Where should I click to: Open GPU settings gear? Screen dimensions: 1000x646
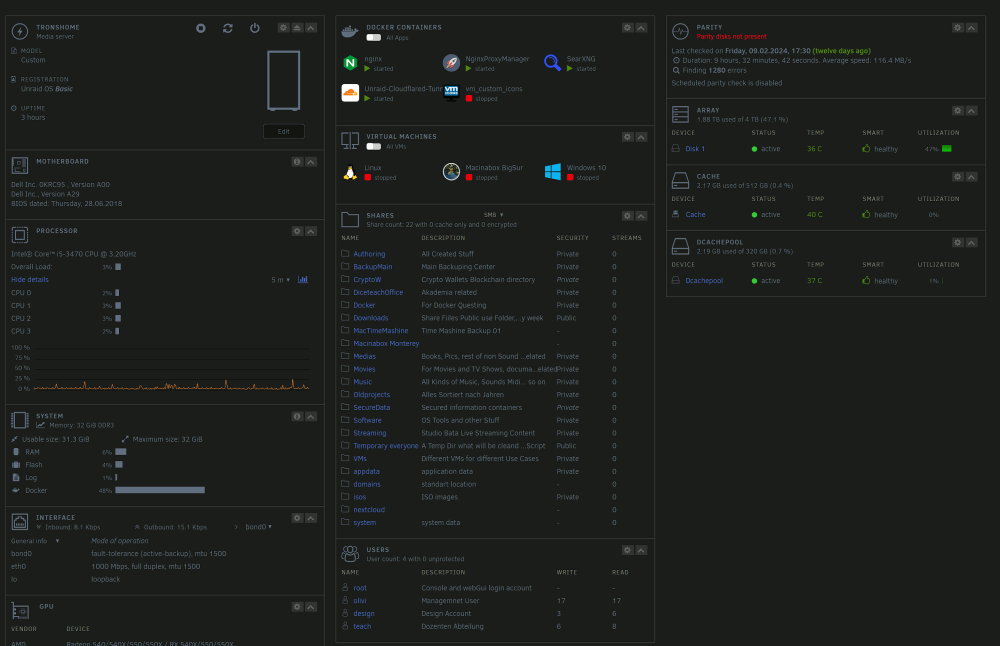pos(297,607)
